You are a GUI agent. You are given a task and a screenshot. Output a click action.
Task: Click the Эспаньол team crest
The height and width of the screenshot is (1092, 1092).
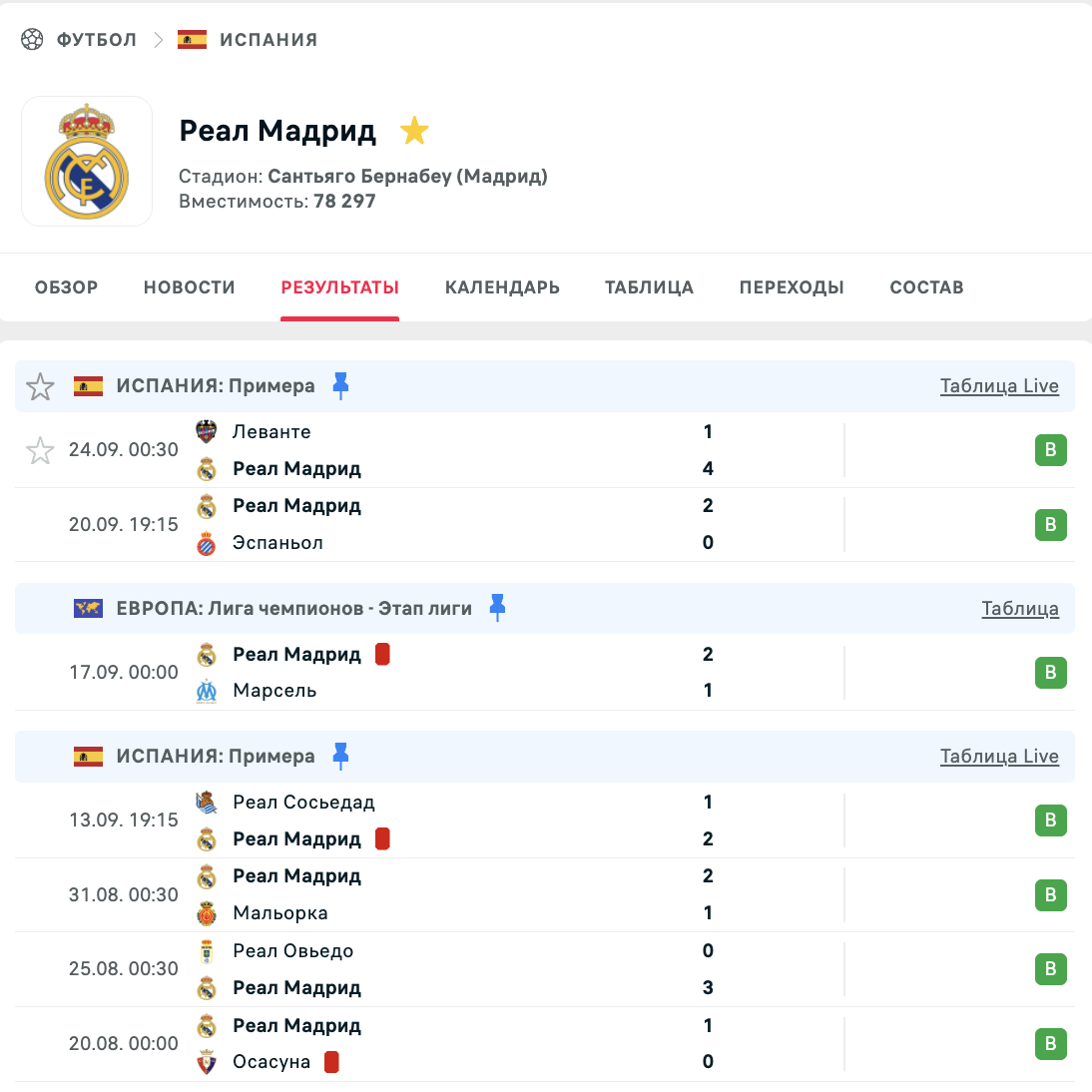(207, 543)
